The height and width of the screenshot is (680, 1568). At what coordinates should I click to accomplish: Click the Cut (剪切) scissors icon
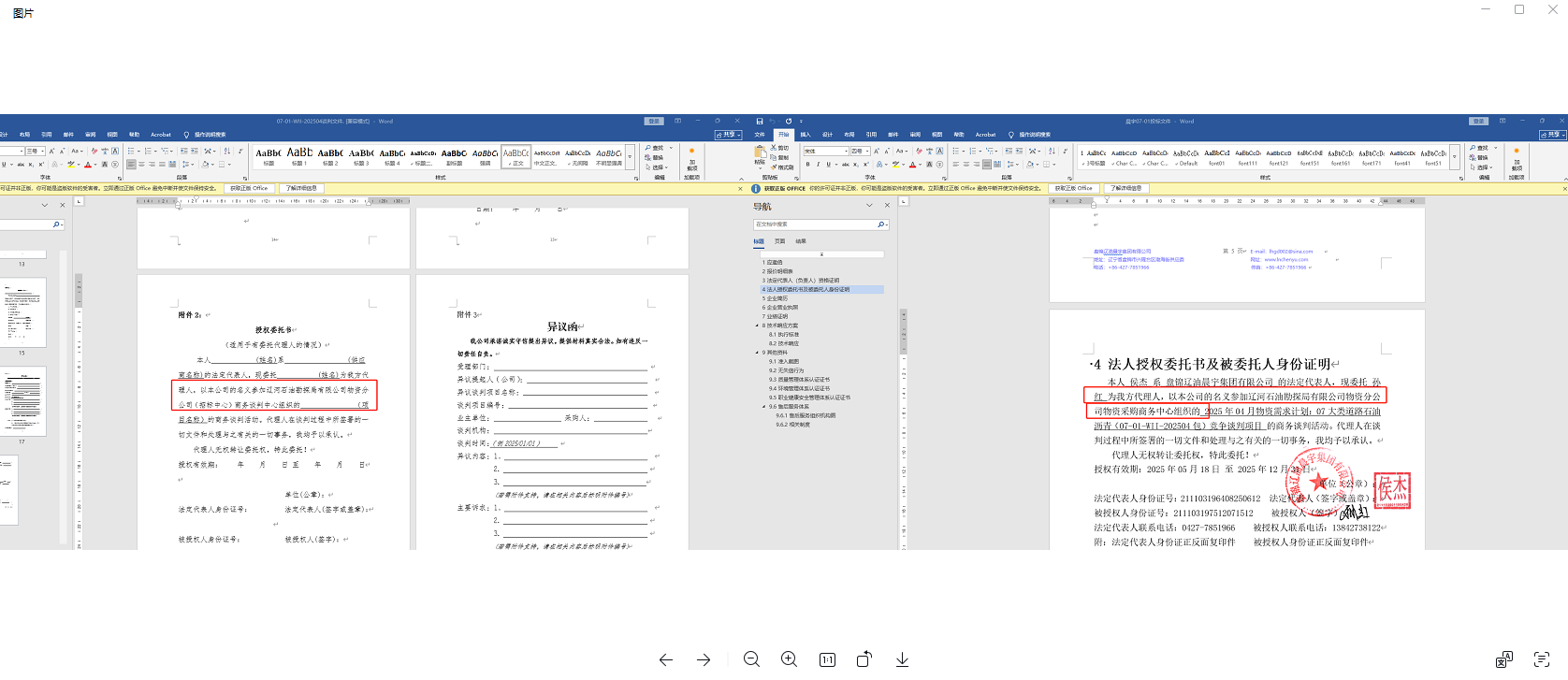(x=774, y=148)
